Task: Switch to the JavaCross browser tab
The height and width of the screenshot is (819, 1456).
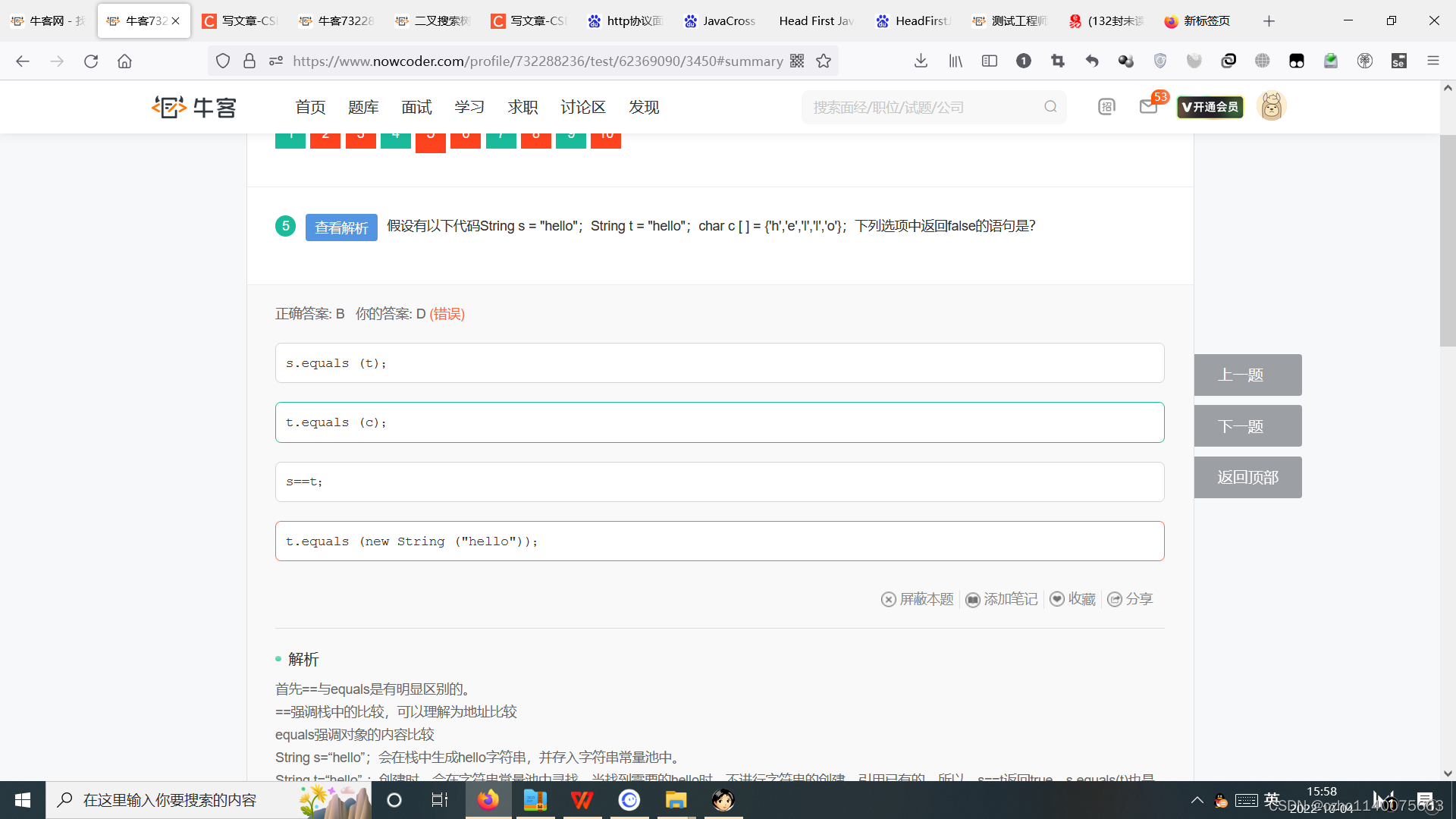Action: pos(720,20)
